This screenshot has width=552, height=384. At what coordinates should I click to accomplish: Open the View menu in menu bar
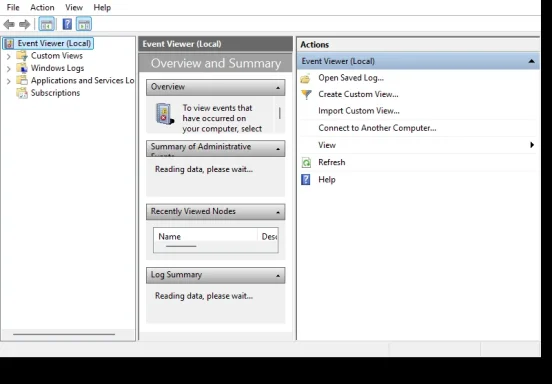click(74, 7)
